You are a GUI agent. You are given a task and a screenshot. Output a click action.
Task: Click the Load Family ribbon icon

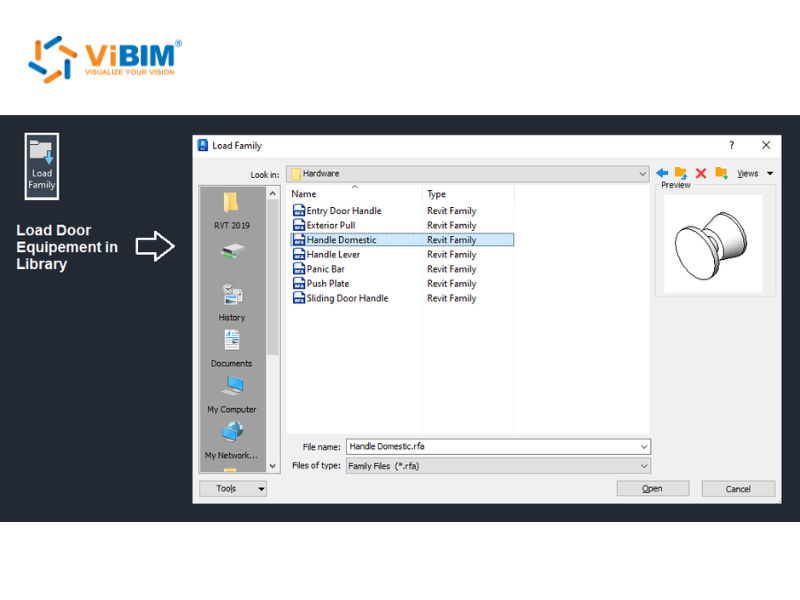pyautogui.click(x=42, y=166)
